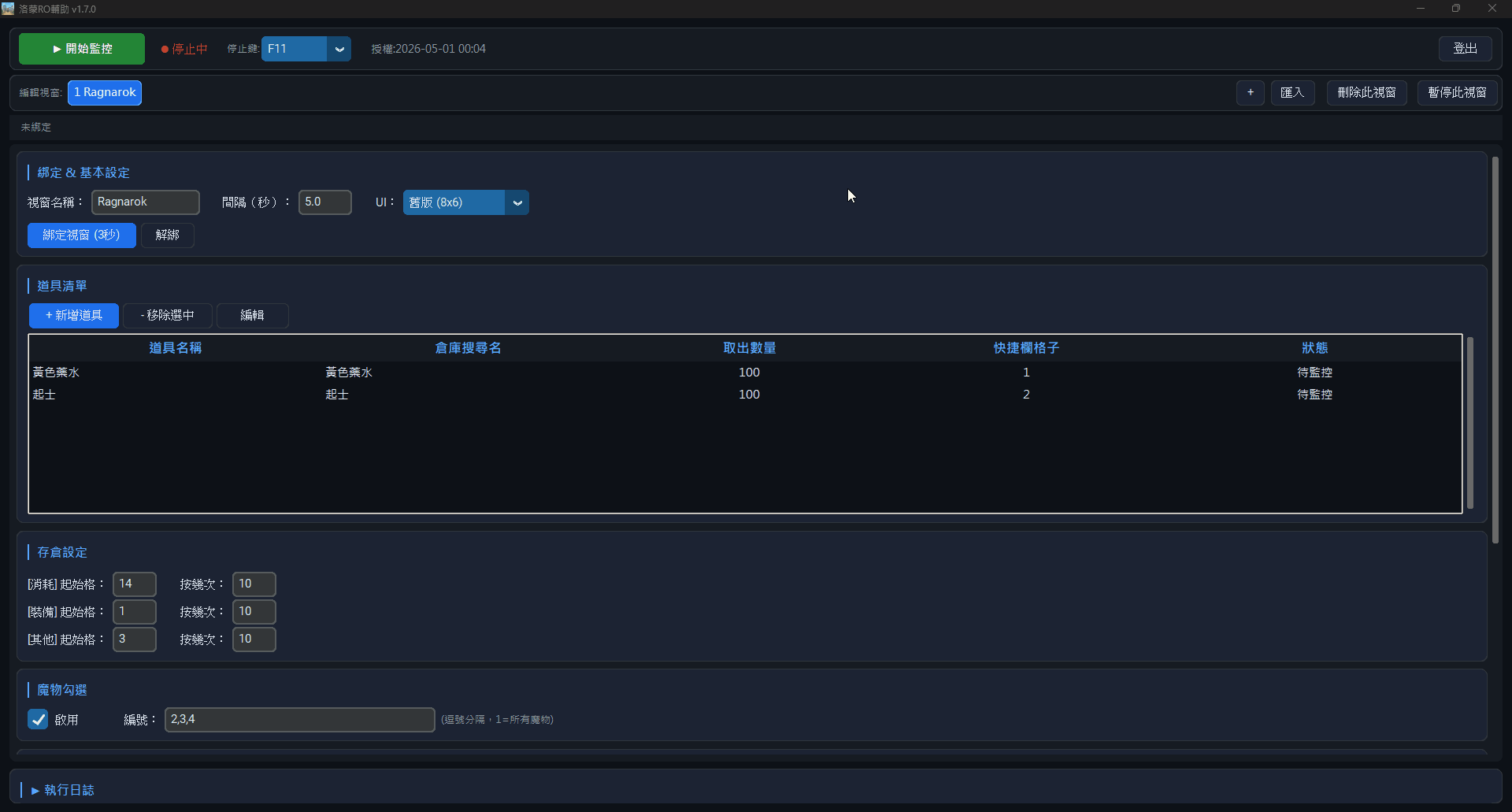Click the play icon on 開始監控
This screenshot has height=812, width=1512.
coord(57,48)
